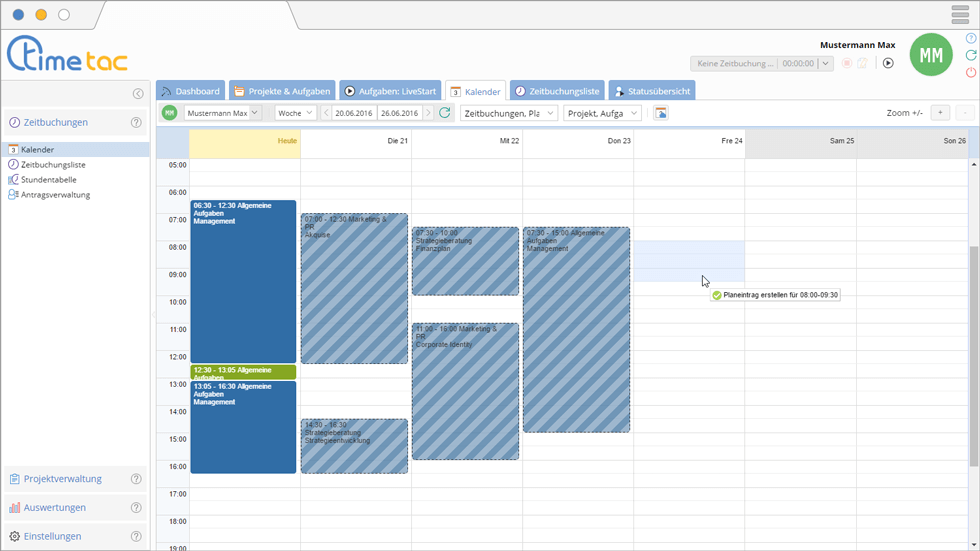Open the browser hamburger menu
Screen dimensions: 980x551
click(x=960, y=14)
